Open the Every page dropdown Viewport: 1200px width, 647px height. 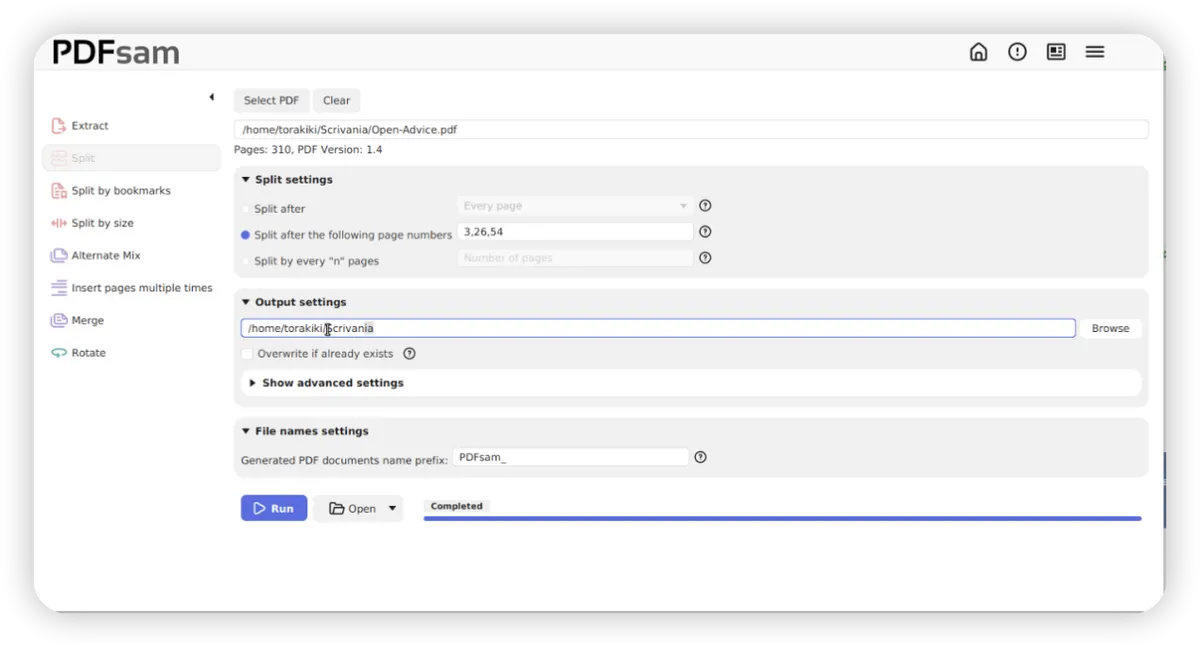575,206
